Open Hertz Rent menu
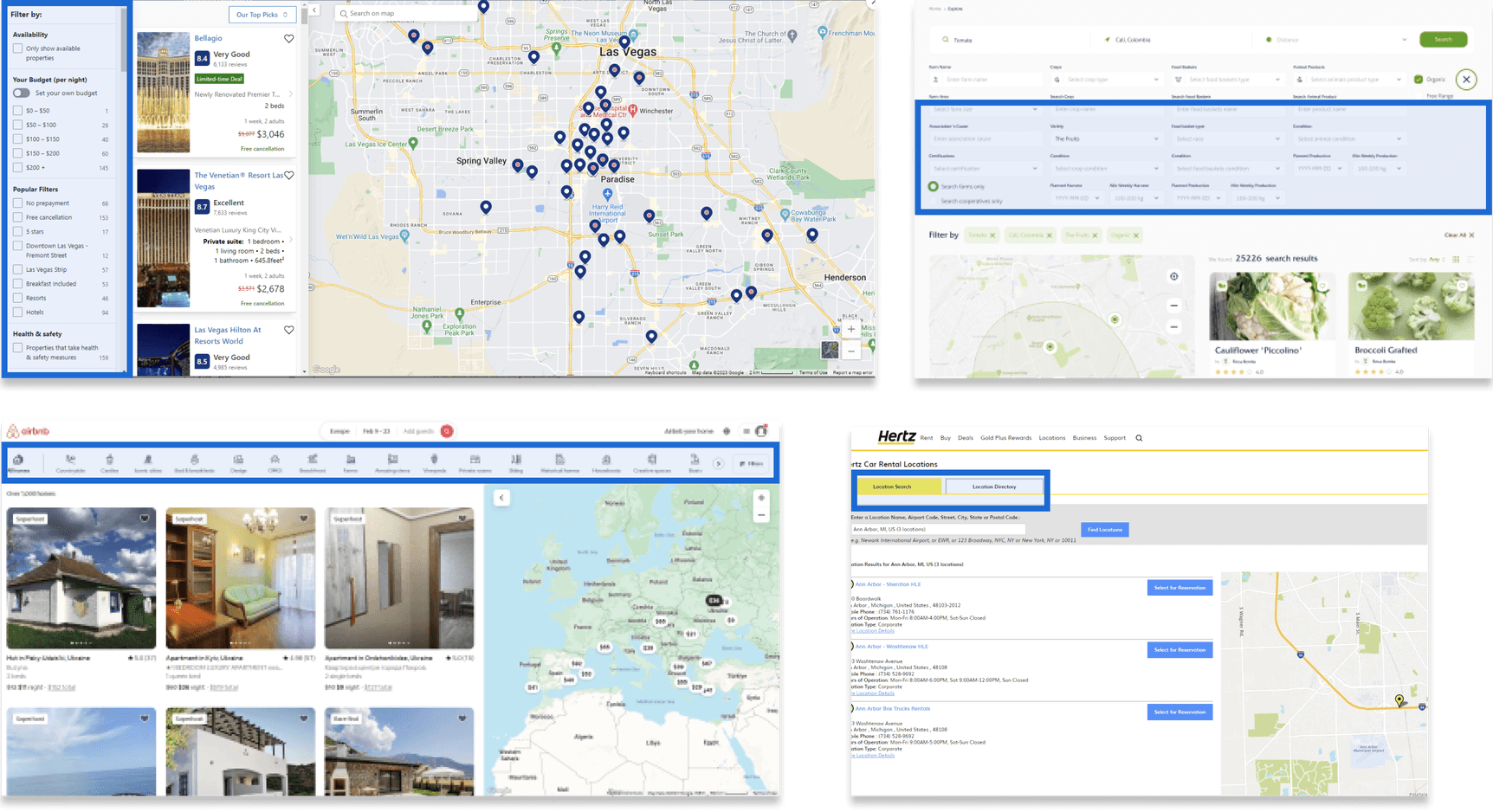Screen dimensions: 1493x812 (x=927, y=438)
